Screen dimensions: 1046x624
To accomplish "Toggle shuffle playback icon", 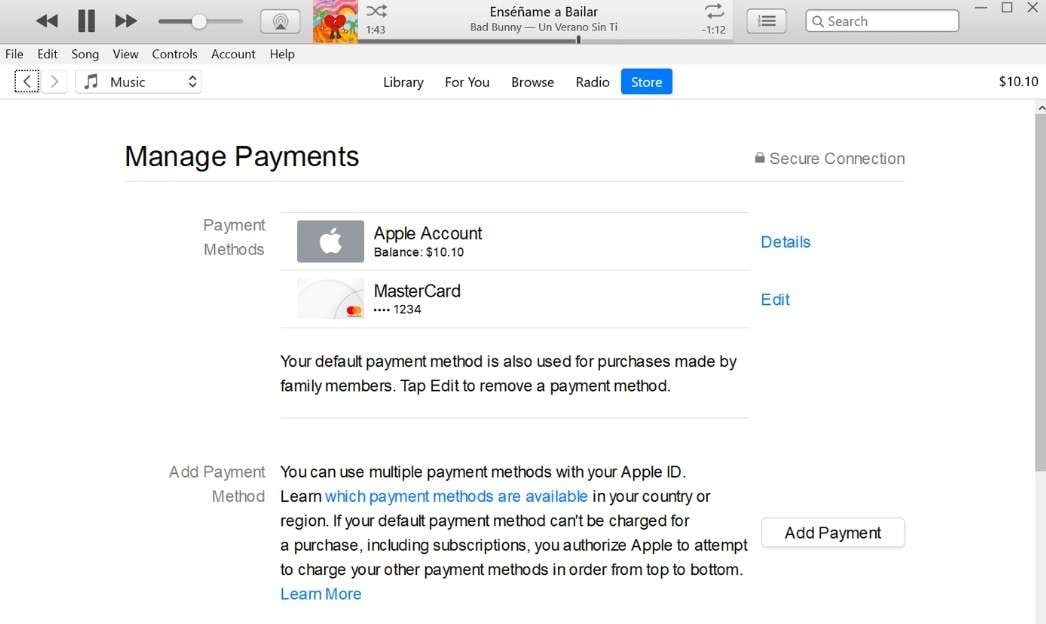I will (x=376, y=11).
